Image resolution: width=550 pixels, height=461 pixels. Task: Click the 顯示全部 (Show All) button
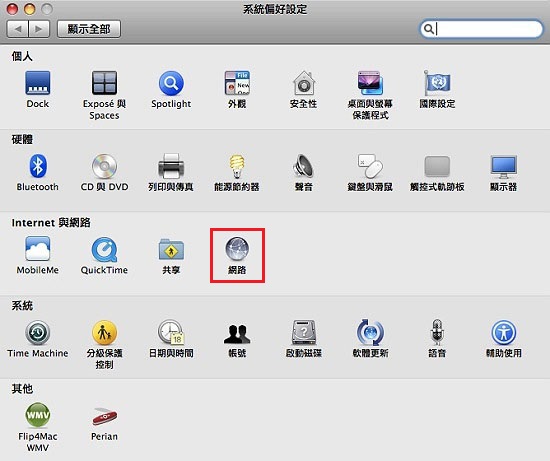point(89,29)
